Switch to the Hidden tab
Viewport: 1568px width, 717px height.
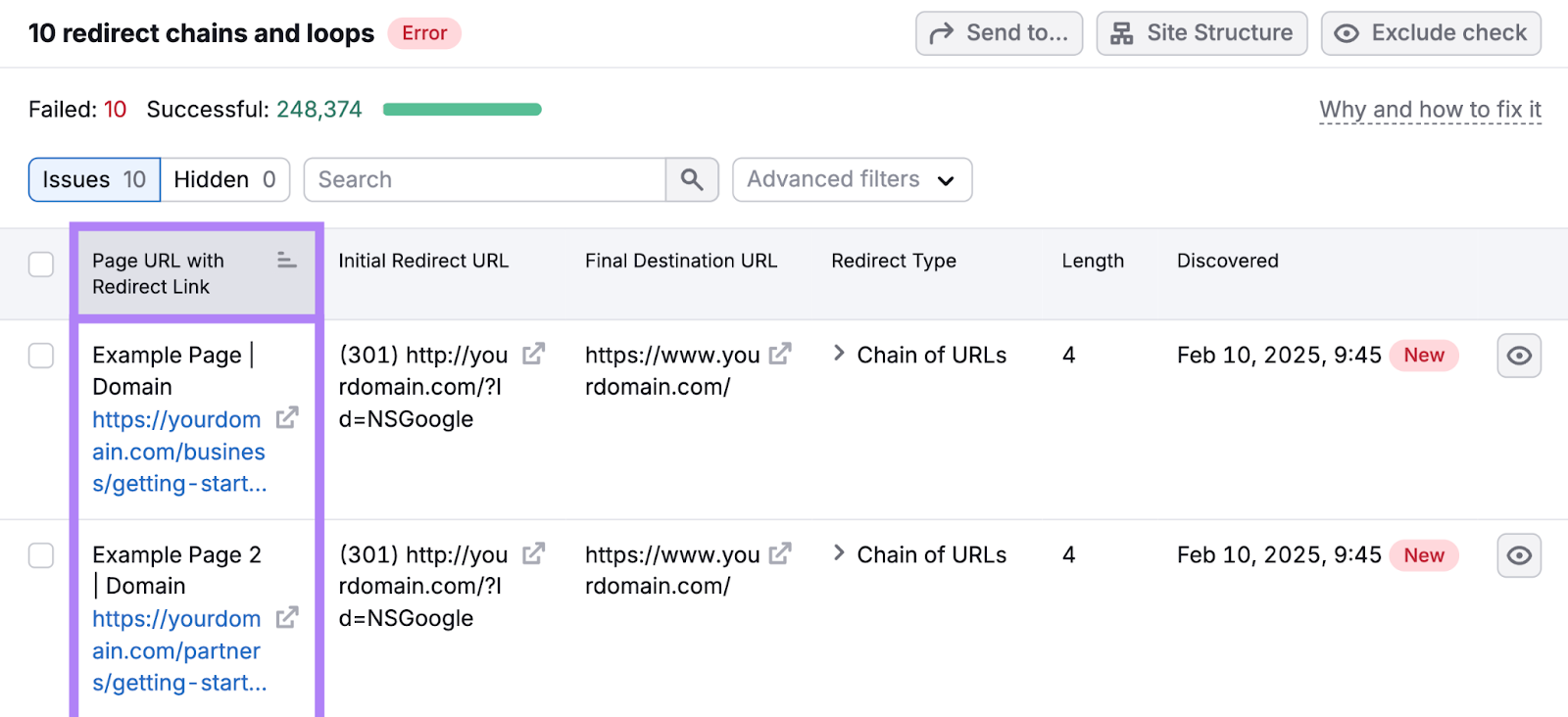pyautogui.click(x=225, y=180)
